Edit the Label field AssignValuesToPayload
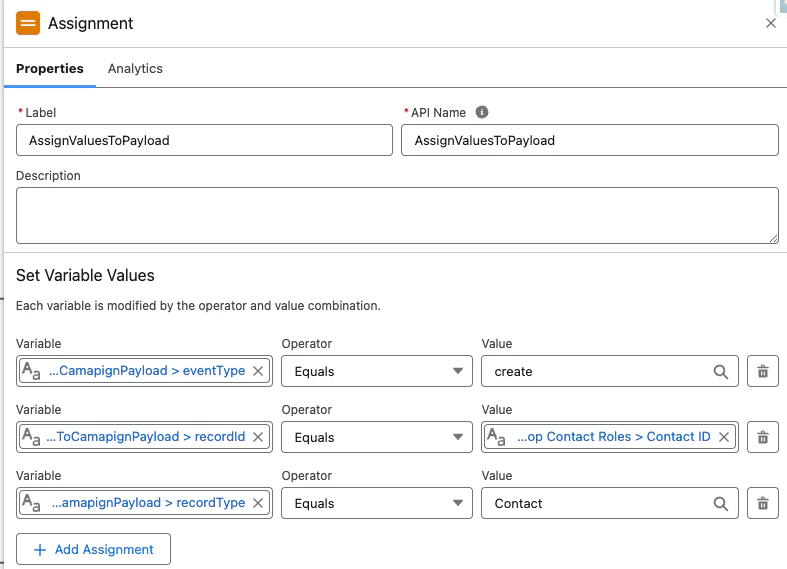Image resolution: width=787 pixels, height=569 pixels. click(204, 140)
